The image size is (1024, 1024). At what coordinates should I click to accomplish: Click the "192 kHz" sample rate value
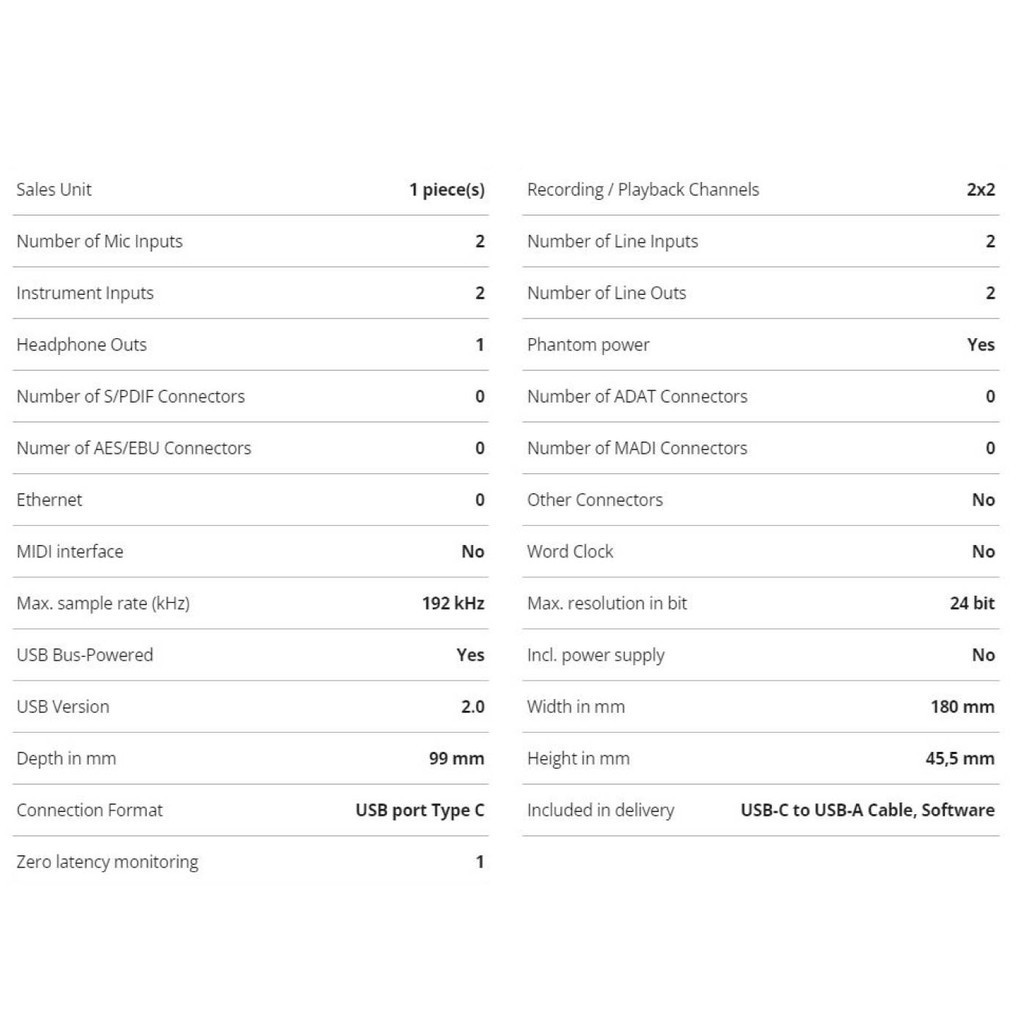tap(453, 604)
